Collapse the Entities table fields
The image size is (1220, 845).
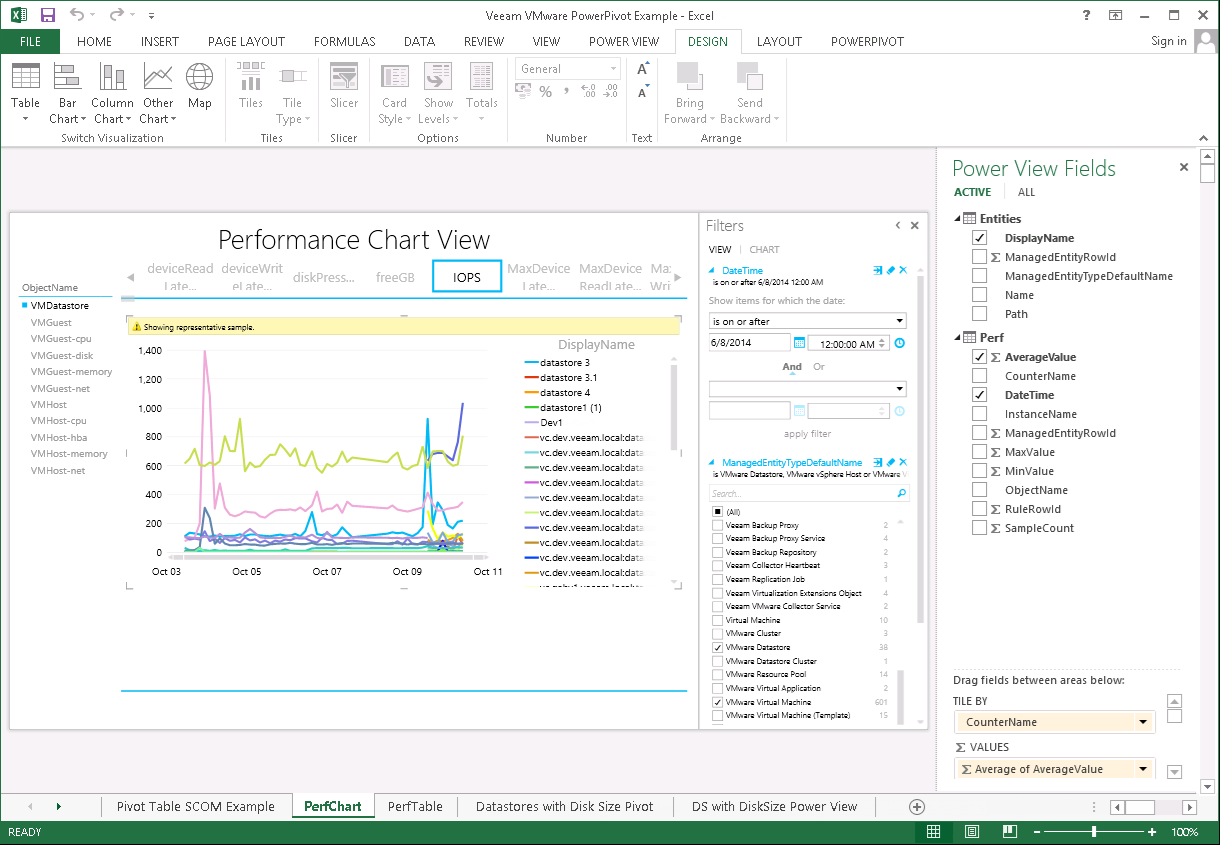click(957, 219)
